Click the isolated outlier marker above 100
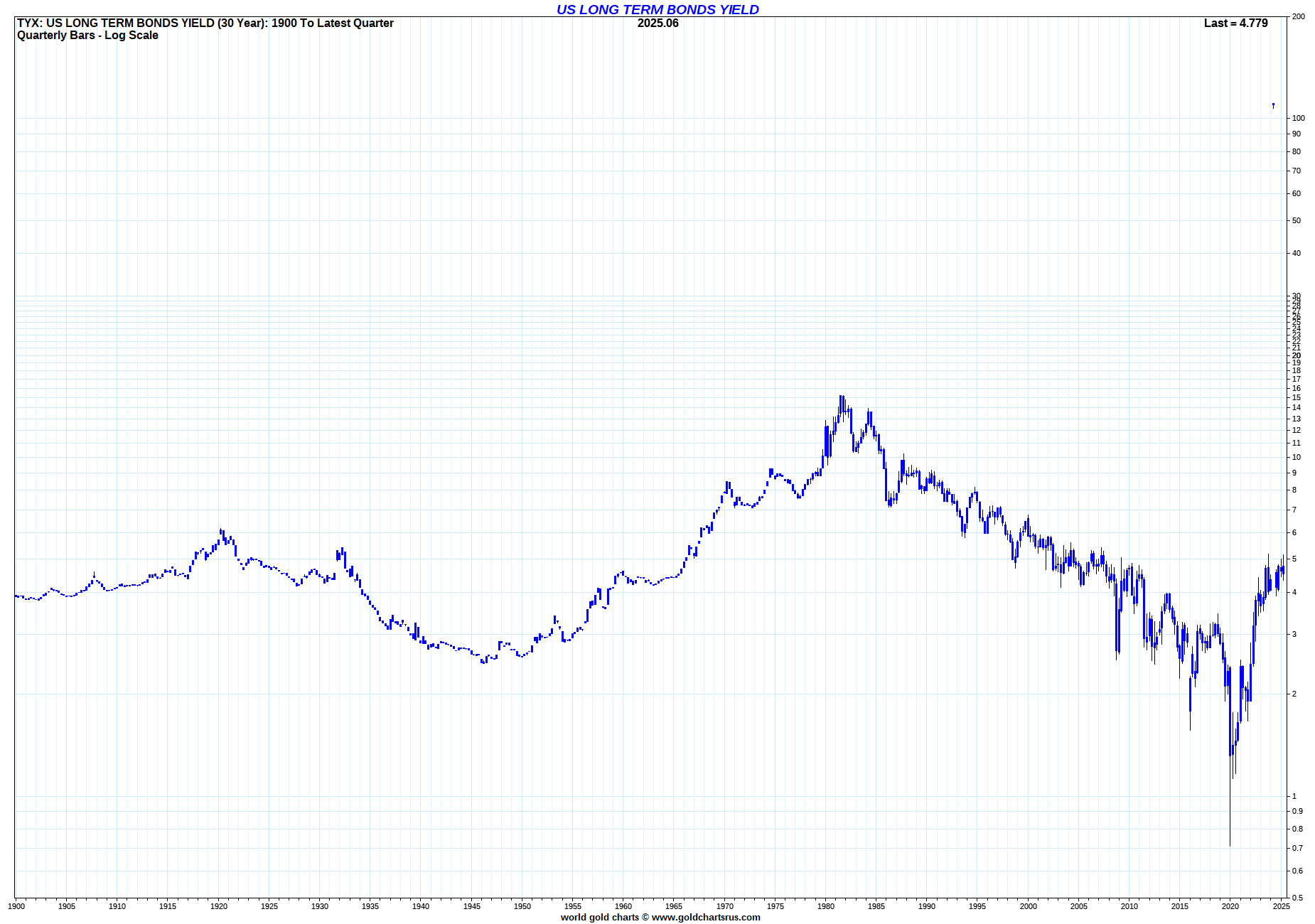The image size is (1315, 924). (1273, 105)
